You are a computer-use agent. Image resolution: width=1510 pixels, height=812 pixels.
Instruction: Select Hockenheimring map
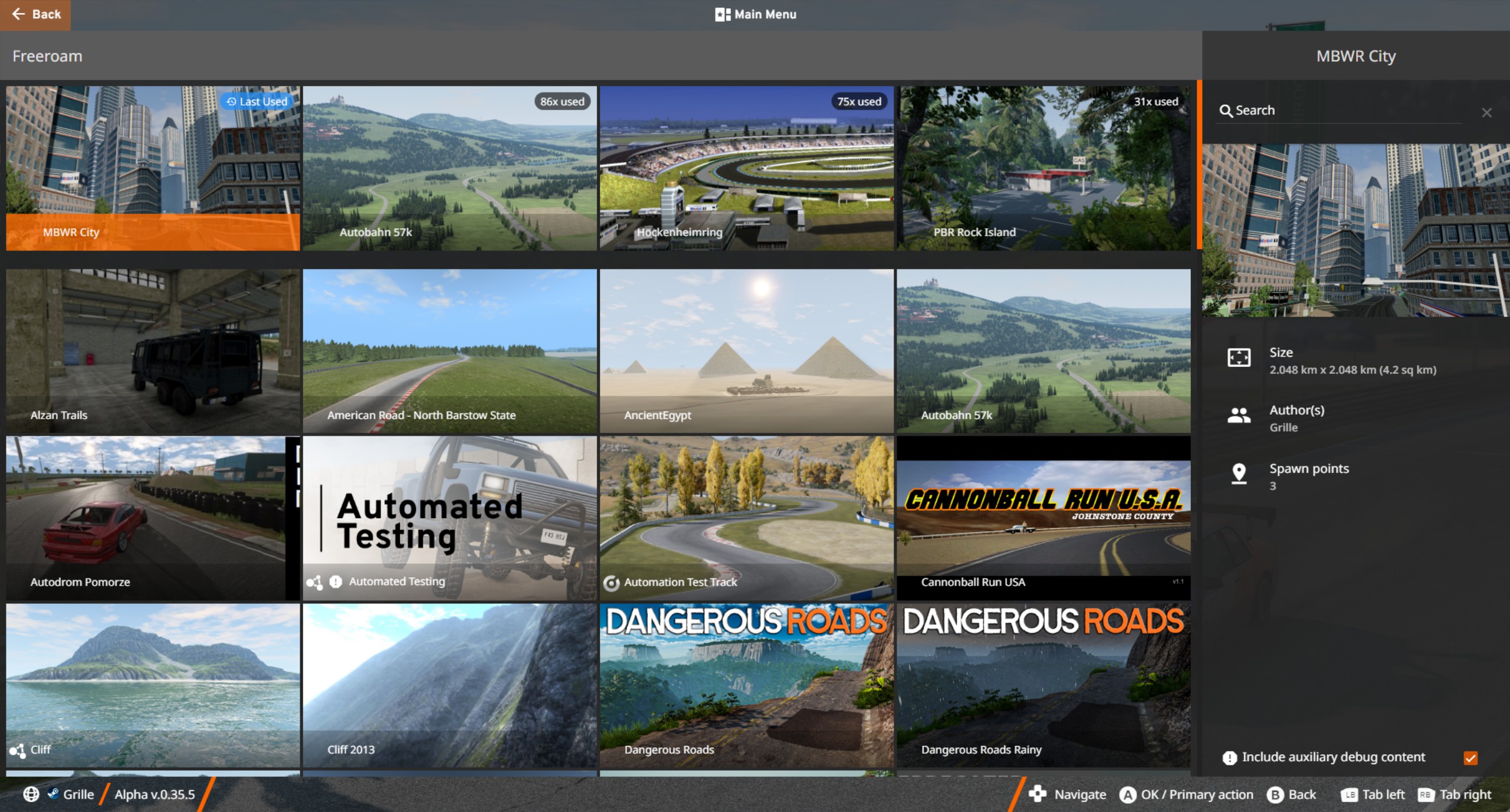(x=746, y=168)
